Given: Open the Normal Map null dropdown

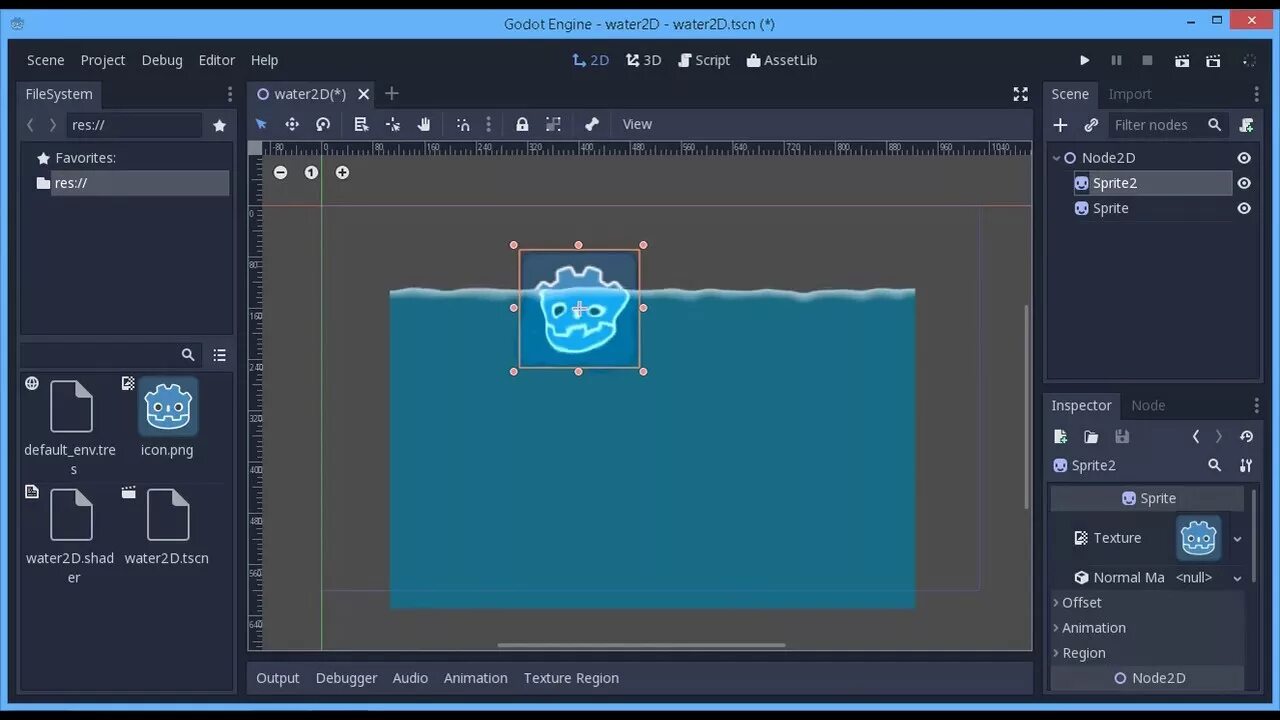Looking at the screenshot, I should [x=1209, y=577].
